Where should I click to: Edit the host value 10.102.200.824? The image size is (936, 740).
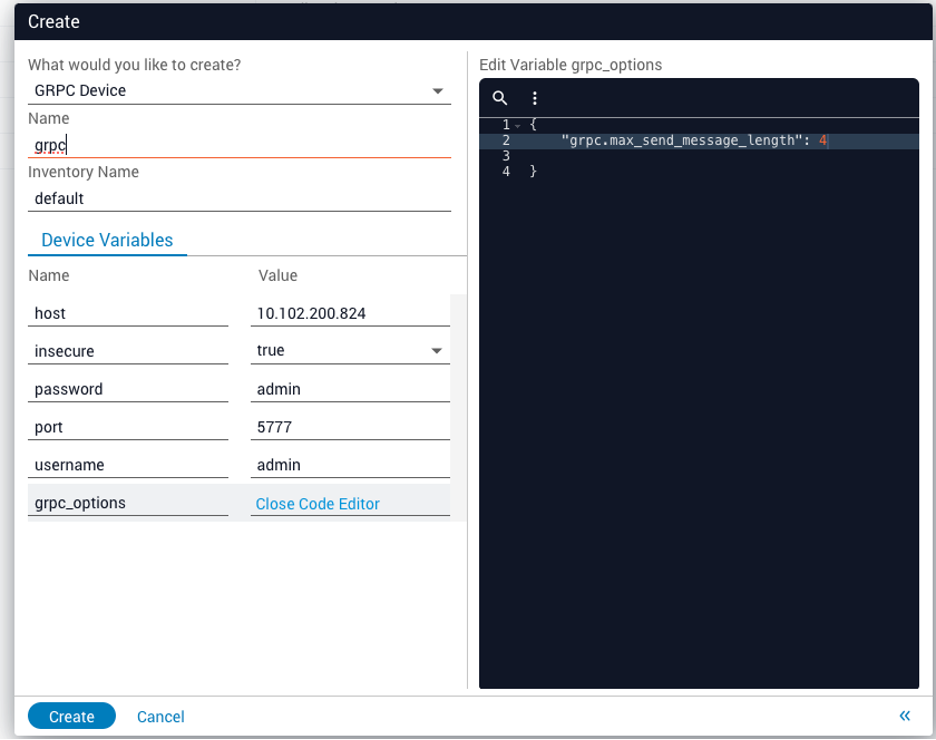tap(348, 313)
